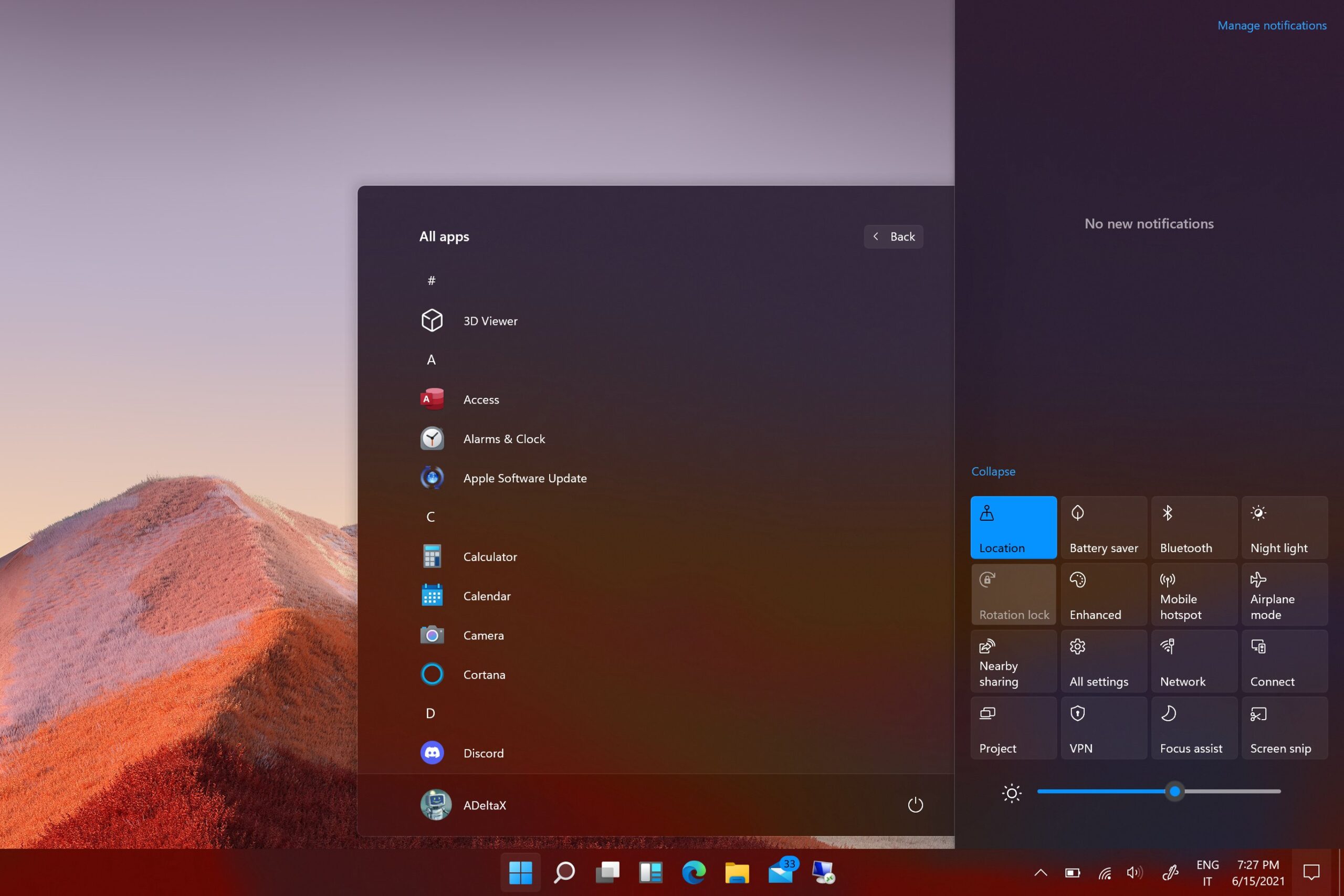
Task: Open the 3D Viewer app
Action: 490,320
